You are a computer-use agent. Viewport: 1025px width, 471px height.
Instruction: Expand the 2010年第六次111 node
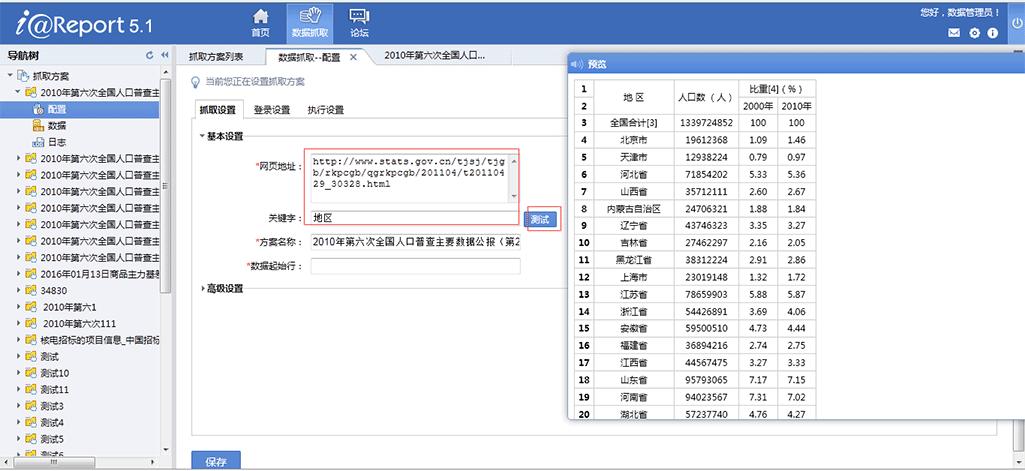pos(18,323)
